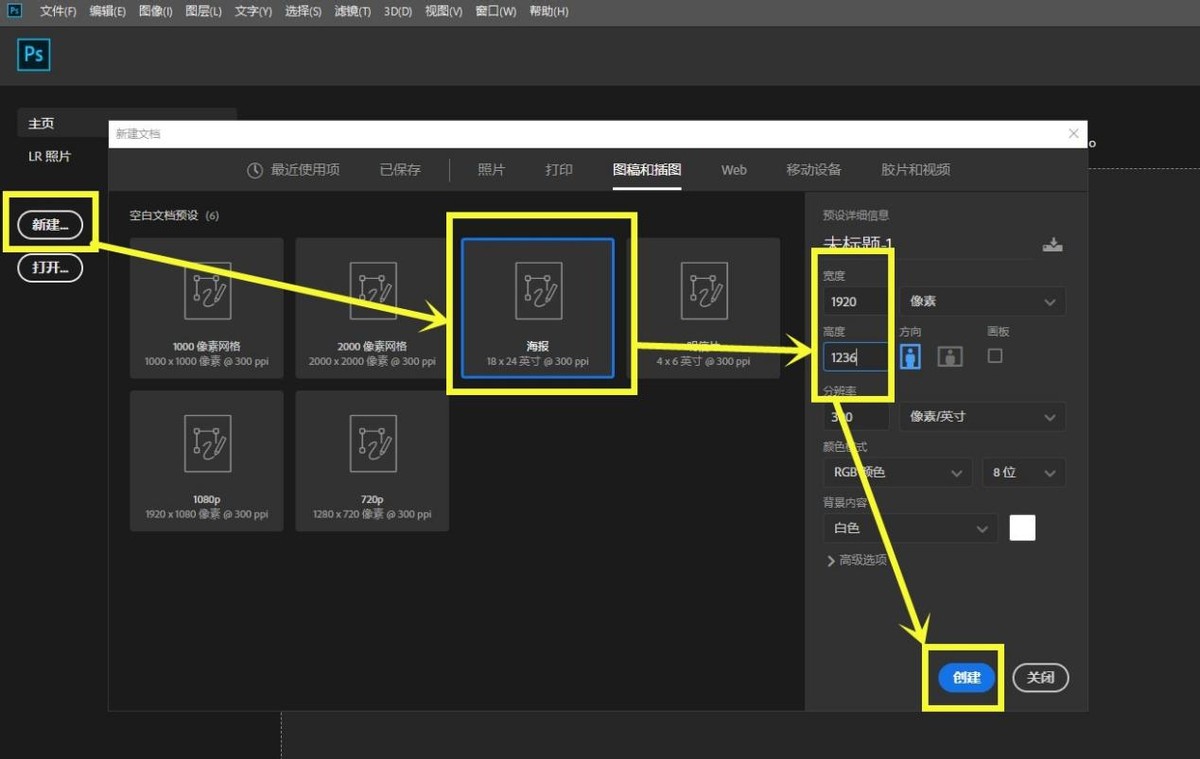
Task: Open the RGB 颜色 color mode dropdown
Action: click(x=897, y=472)
